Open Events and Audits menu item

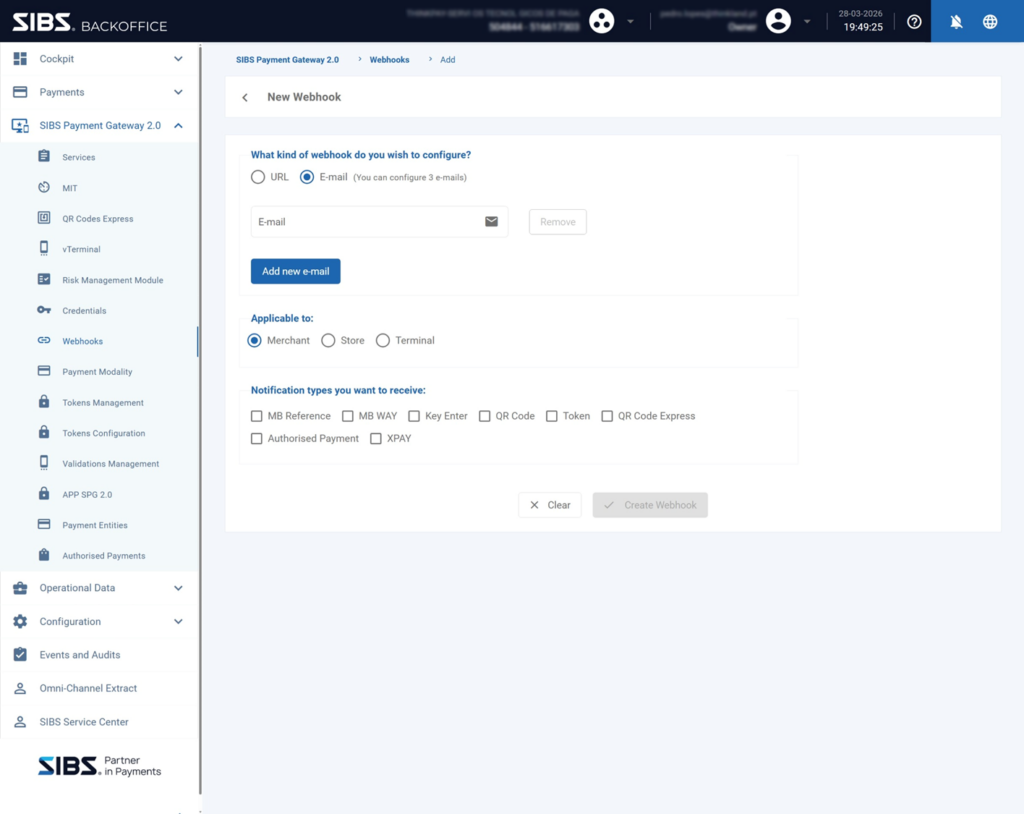click(x=80, y=655)
